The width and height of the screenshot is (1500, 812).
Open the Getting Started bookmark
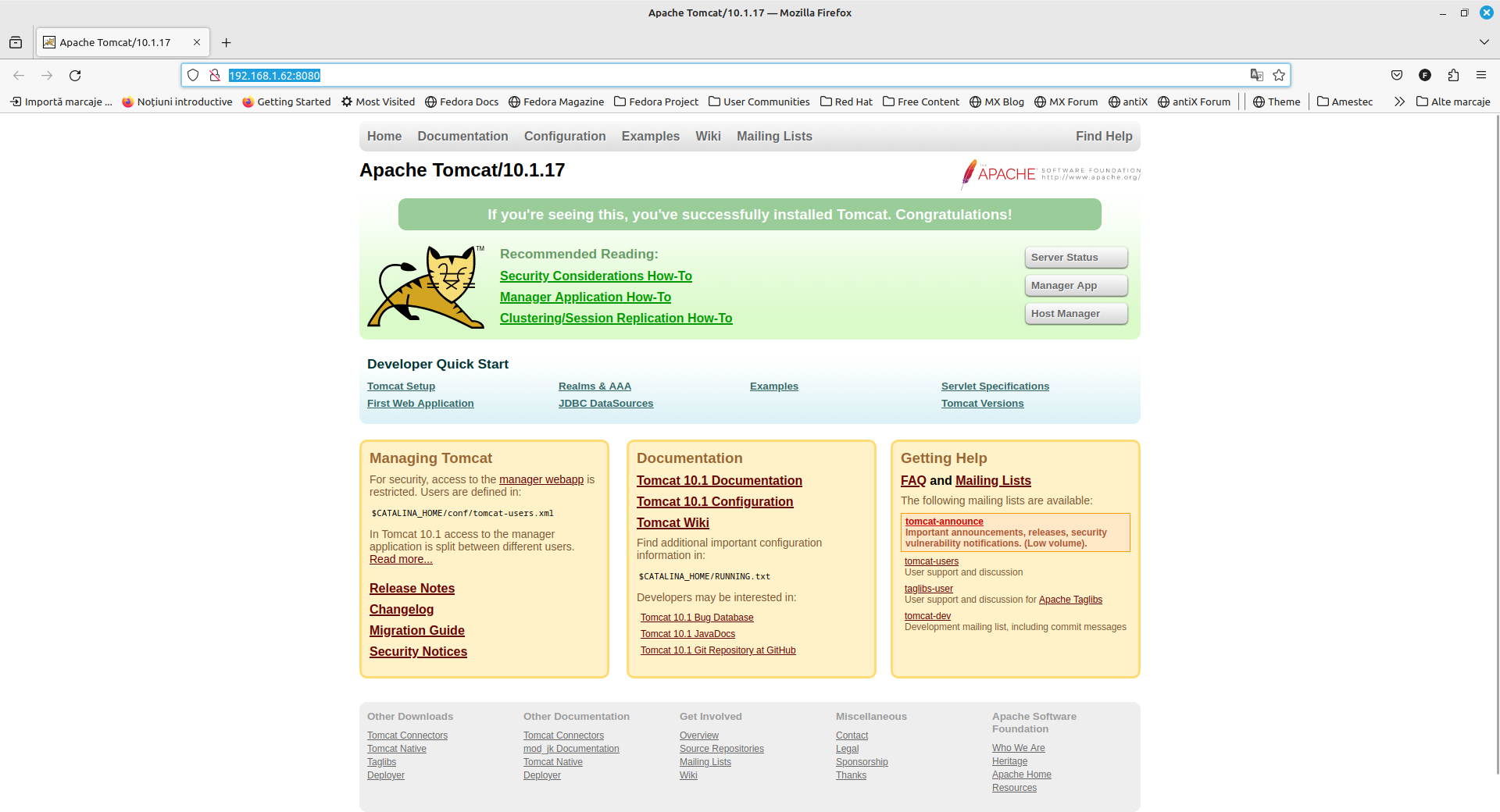click(x=287, y=101)
